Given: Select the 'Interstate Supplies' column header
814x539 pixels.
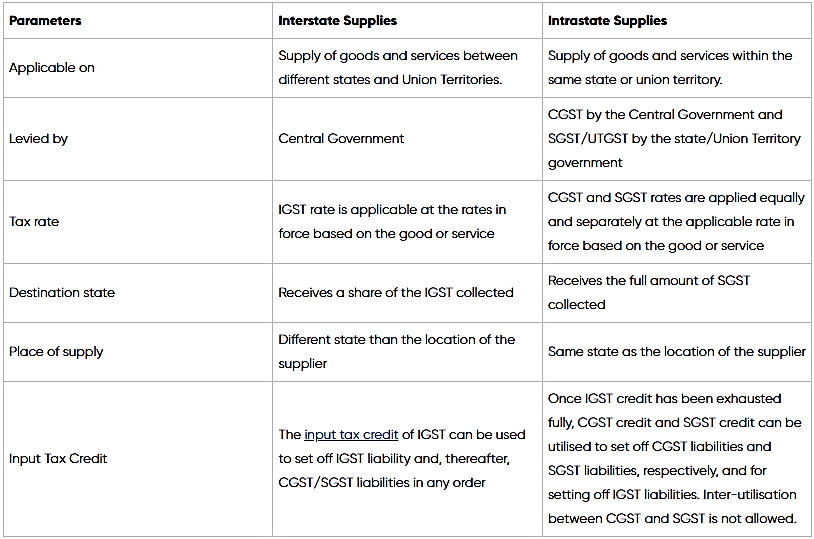Looking at the screenshot, I should [x=338, y=20].
